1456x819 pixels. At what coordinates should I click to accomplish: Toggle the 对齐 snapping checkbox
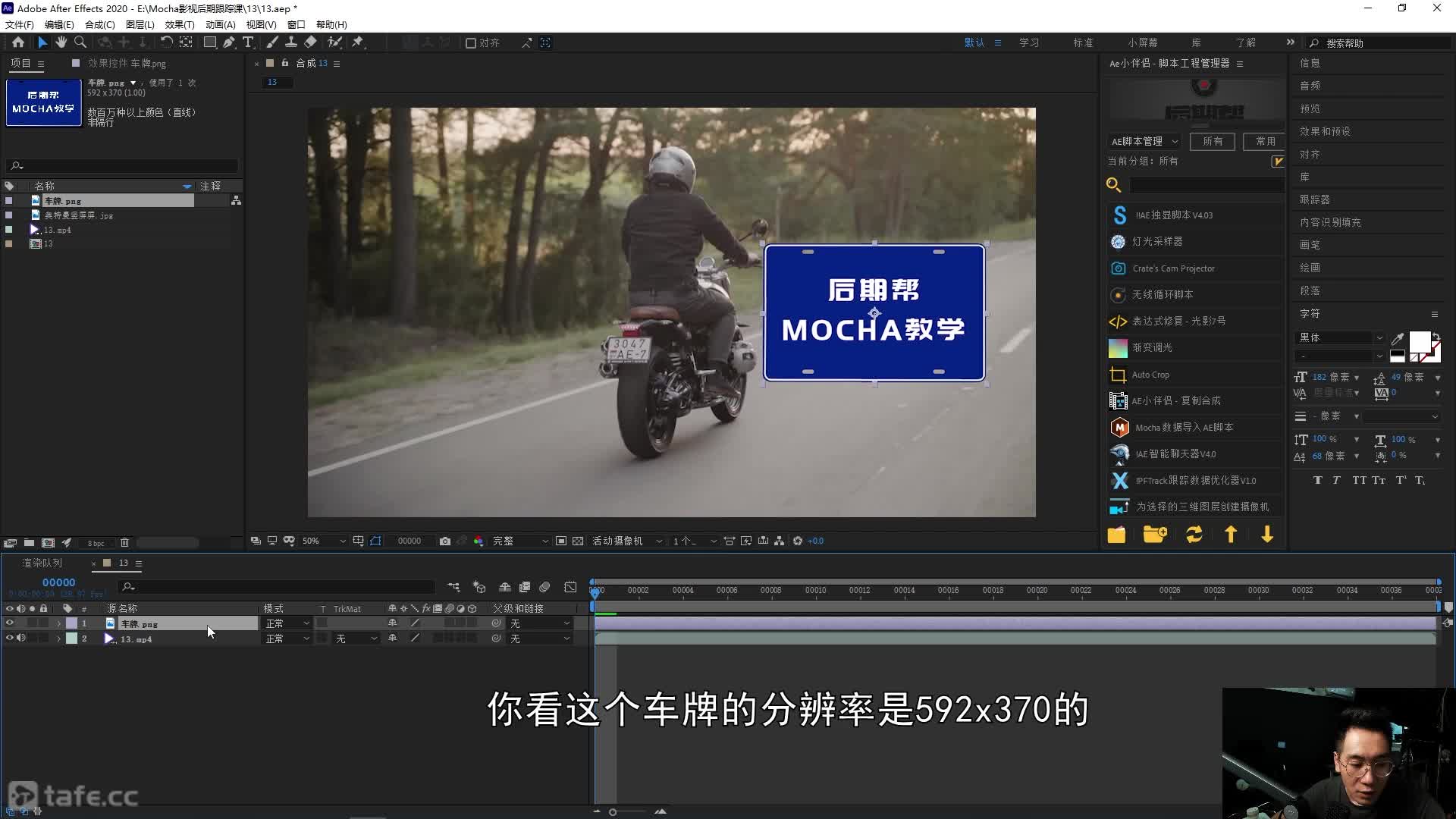pyautogui.click(x=471, y=43)
